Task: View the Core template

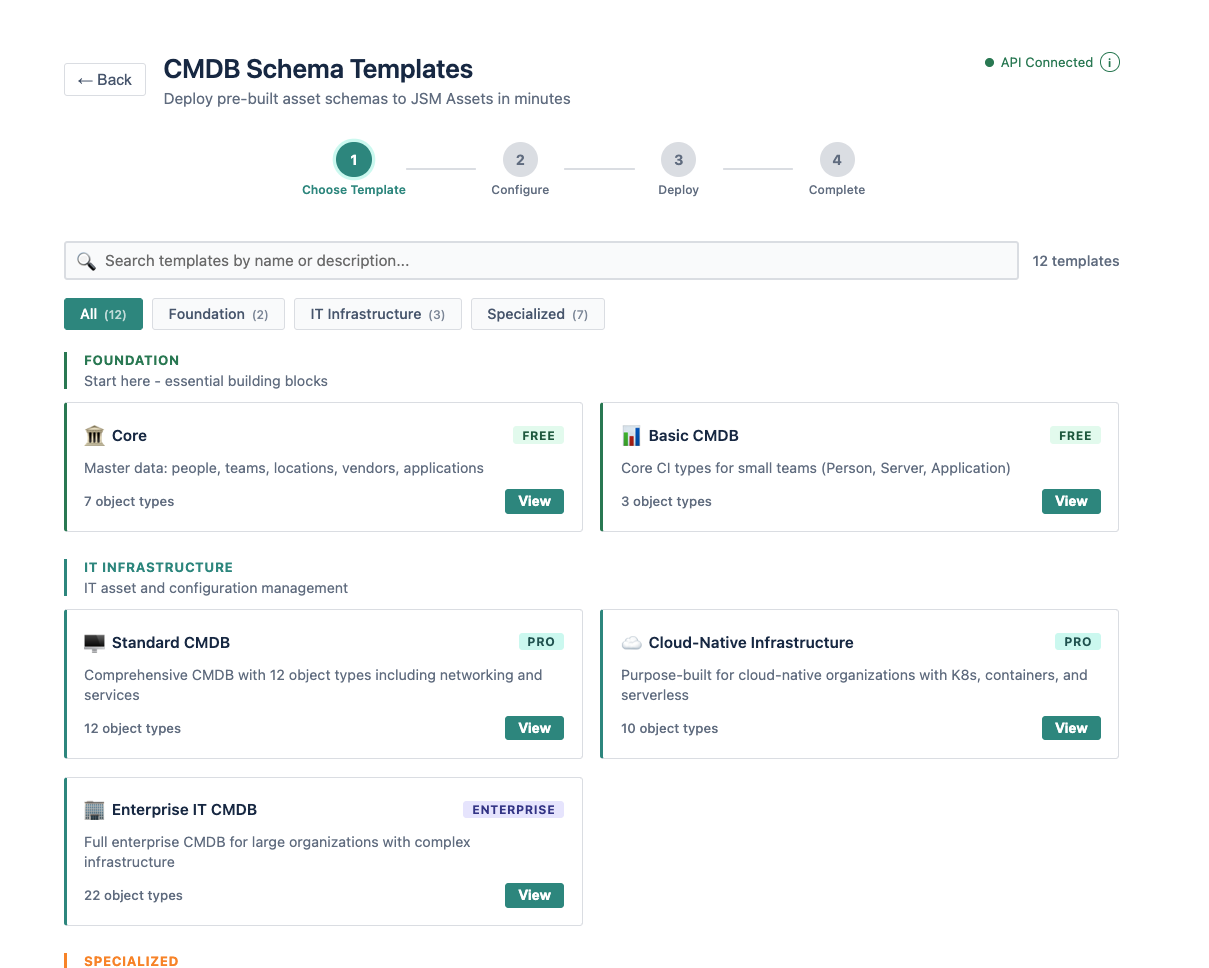Action: (534, 501)
